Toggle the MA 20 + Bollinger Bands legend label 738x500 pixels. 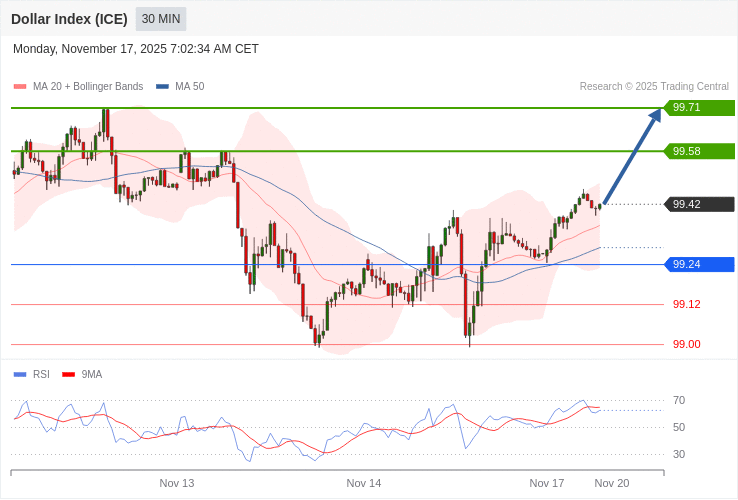coord(88,87)
